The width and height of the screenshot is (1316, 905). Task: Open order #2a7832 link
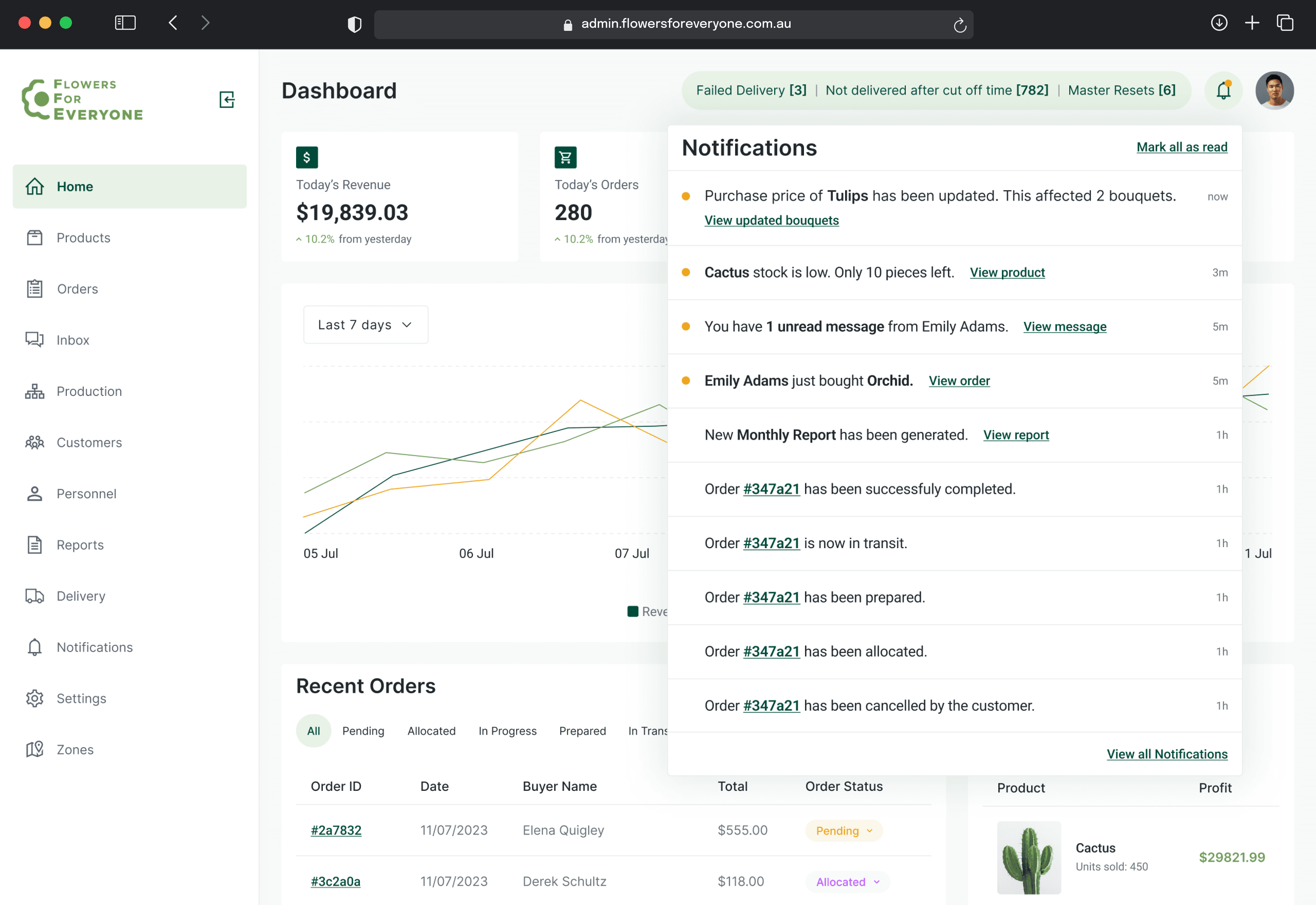point(336,830)
